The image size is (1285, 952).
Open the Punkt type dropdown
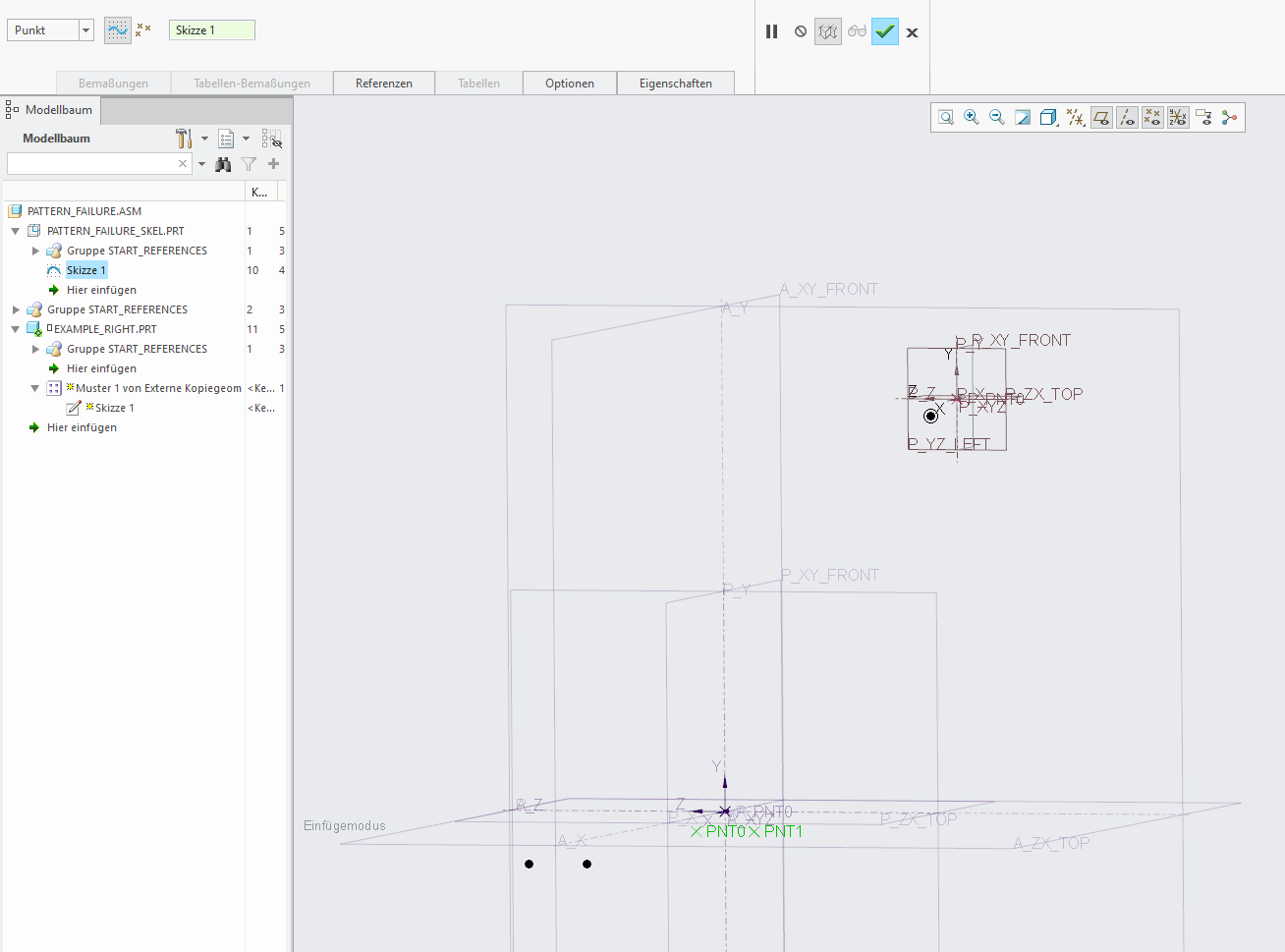click(85, 29)
